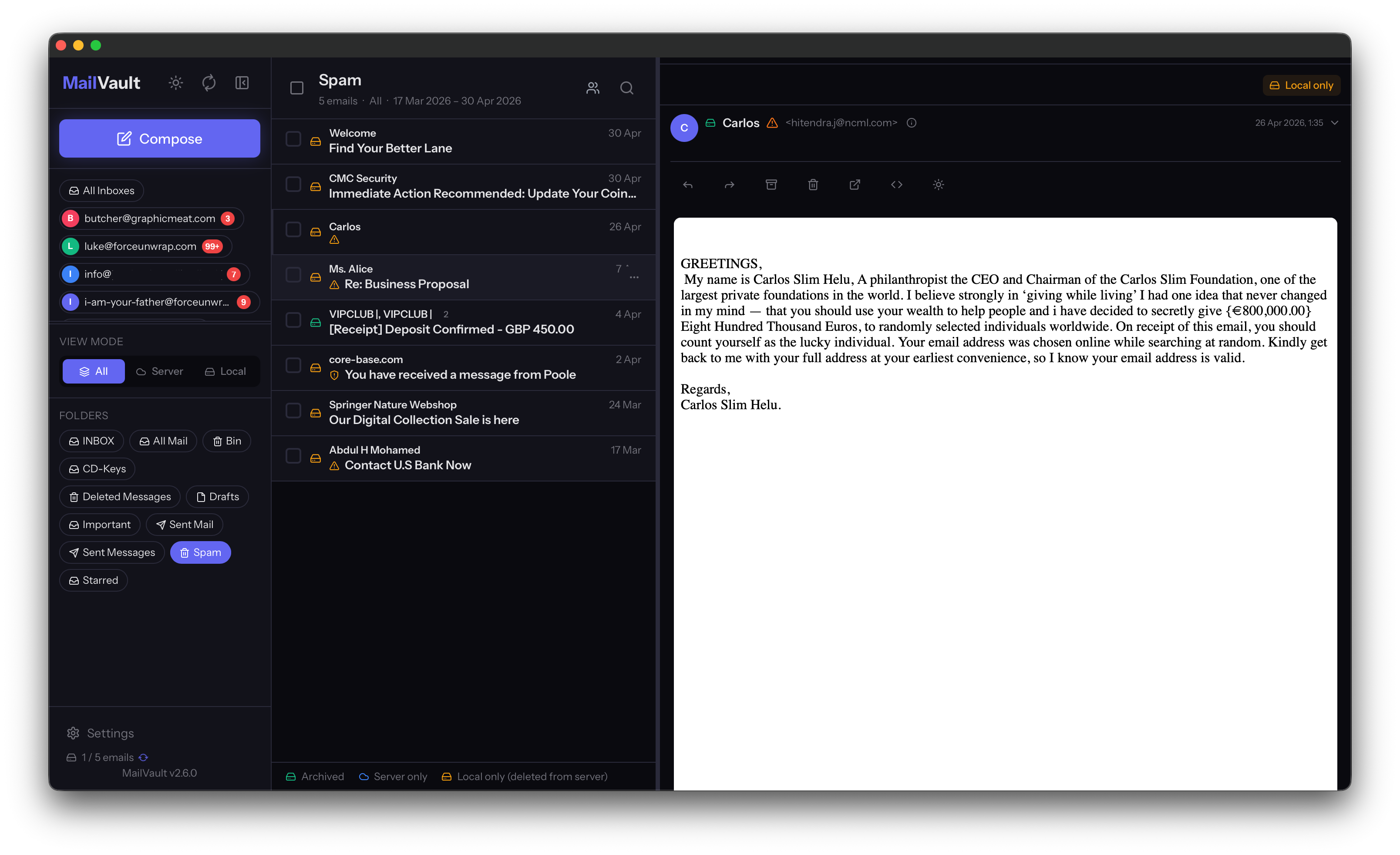Open the Deleted Messages folder
This screenshot has height=855, width=1400.
tap(120, 497)
